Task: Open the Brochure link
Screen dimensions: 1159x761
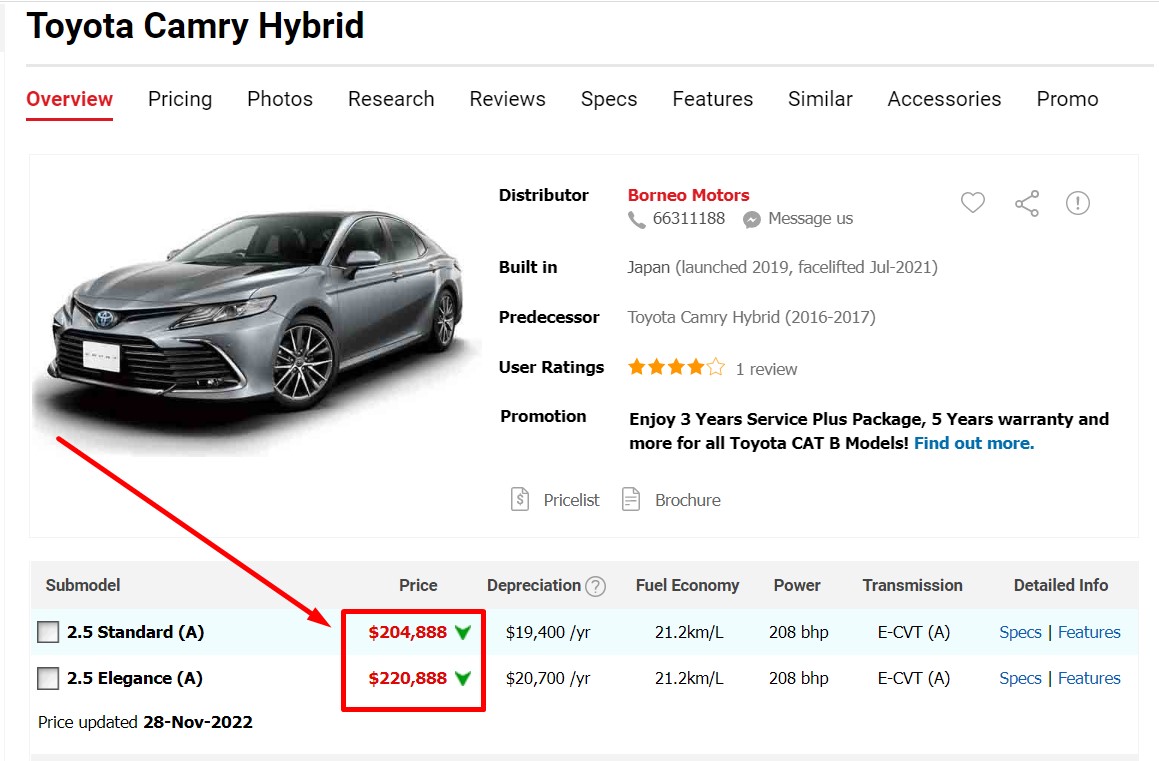Action: pyautogui.click(x=687, y=500)
